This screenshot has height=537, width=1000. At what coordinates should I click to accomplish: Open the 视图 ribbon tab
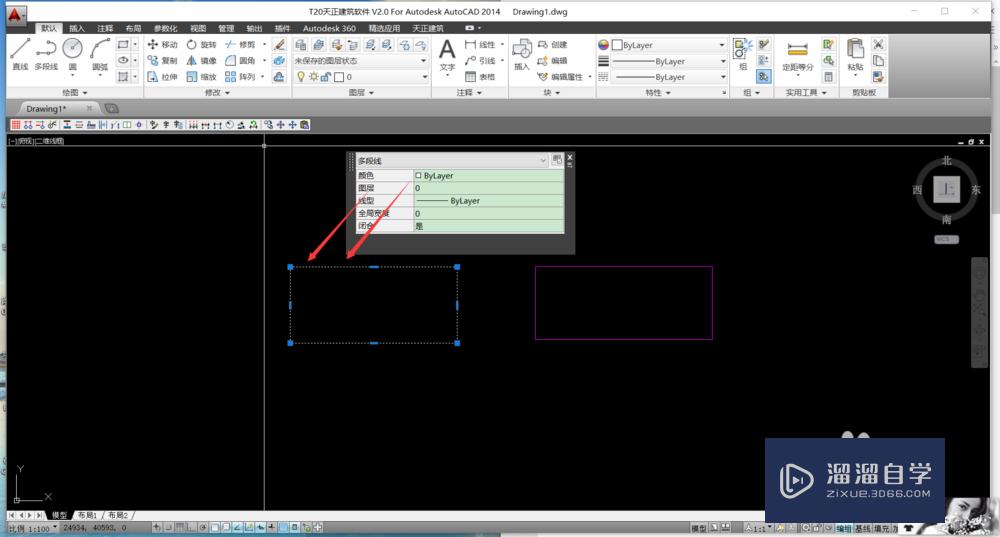tap(198, 28)
